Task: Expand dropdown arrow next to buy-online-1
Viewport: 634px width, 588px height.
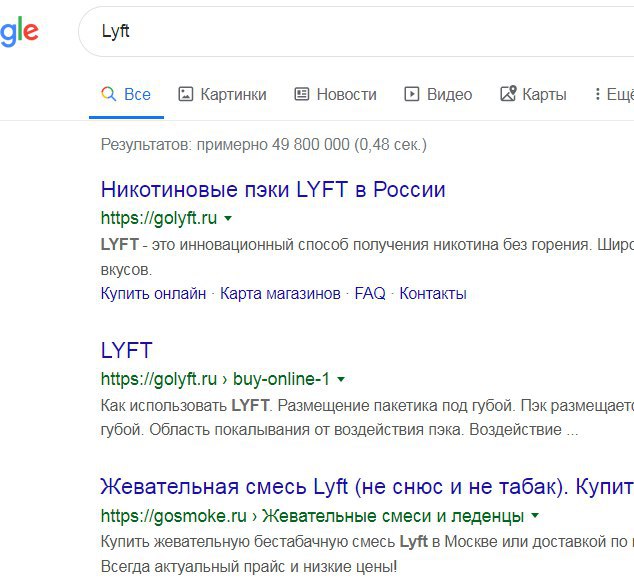Action: pos(341,379)
